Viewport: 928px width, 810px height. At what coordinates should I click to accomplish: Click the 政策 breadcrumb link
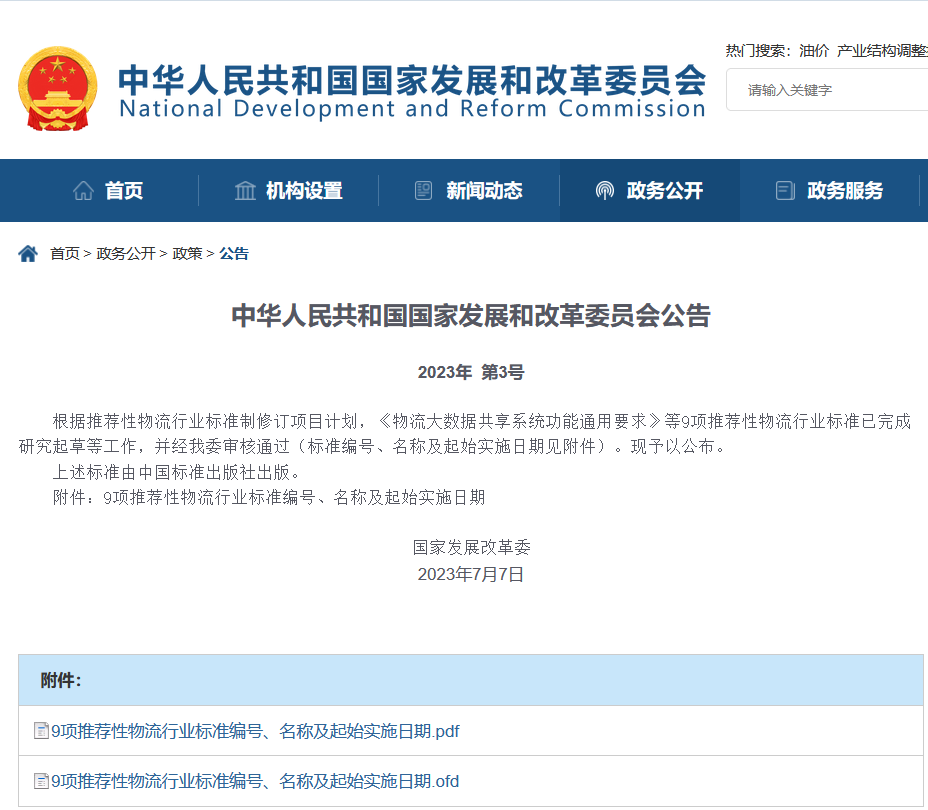[187, 254]
